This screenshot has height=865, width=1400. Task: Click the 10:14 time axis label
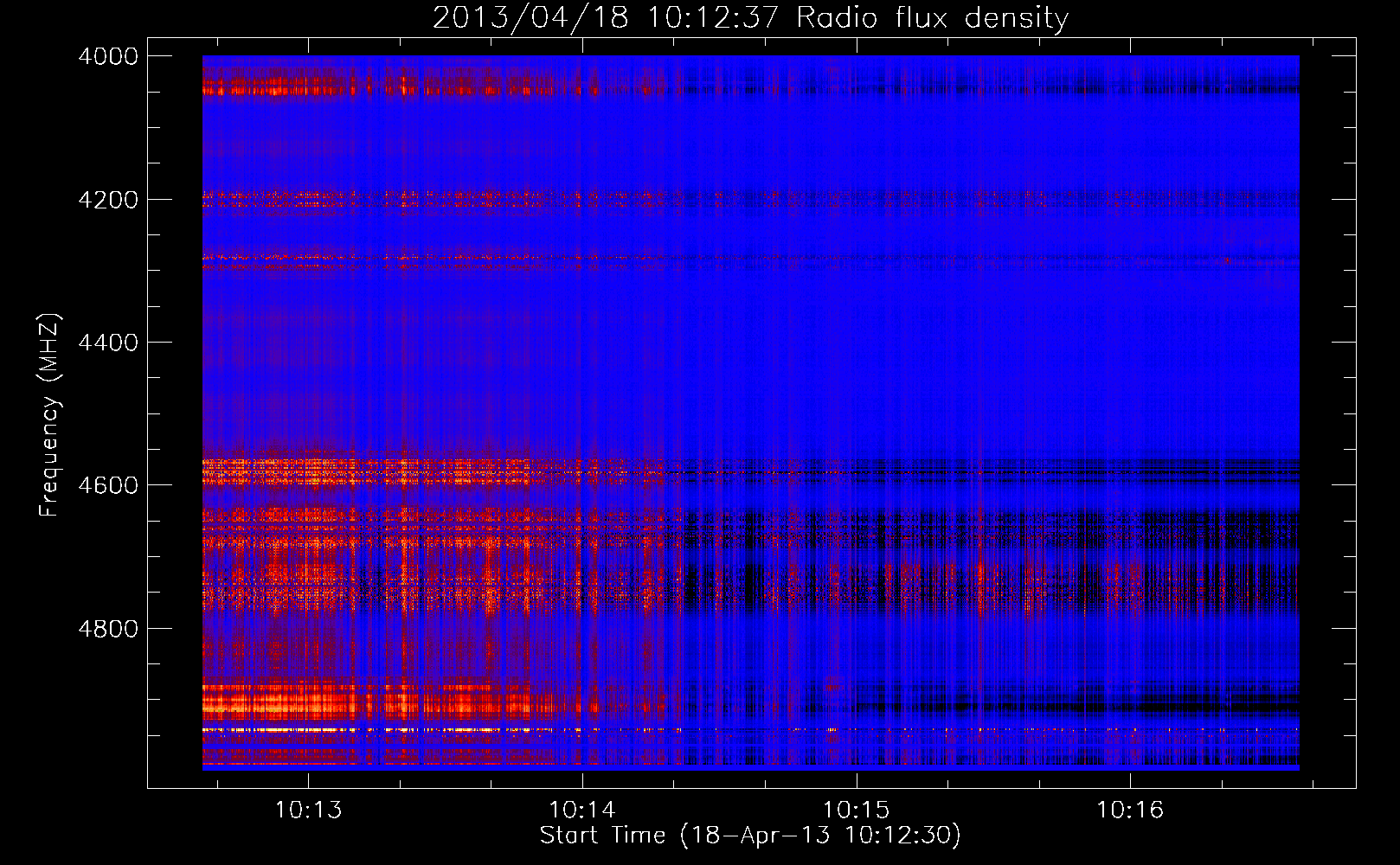point(582,811)
